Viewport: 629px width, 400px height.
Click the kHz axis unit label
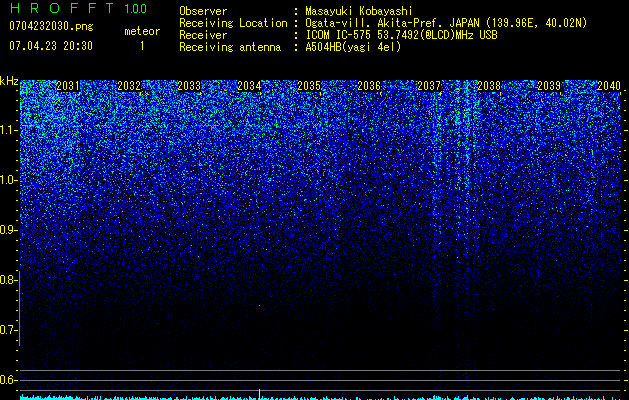click(x=9, y=81)
